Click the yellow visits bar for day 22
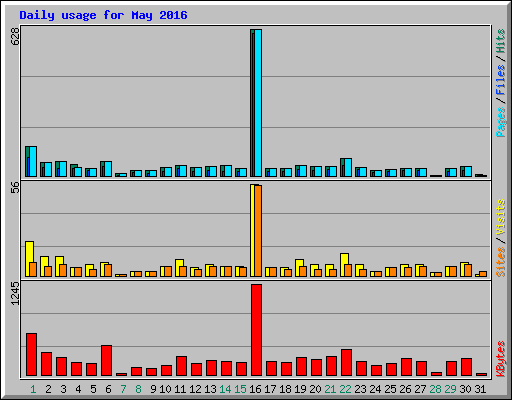Screen dimensions: 512x400 pyautogui.click(x=343, y=265)
